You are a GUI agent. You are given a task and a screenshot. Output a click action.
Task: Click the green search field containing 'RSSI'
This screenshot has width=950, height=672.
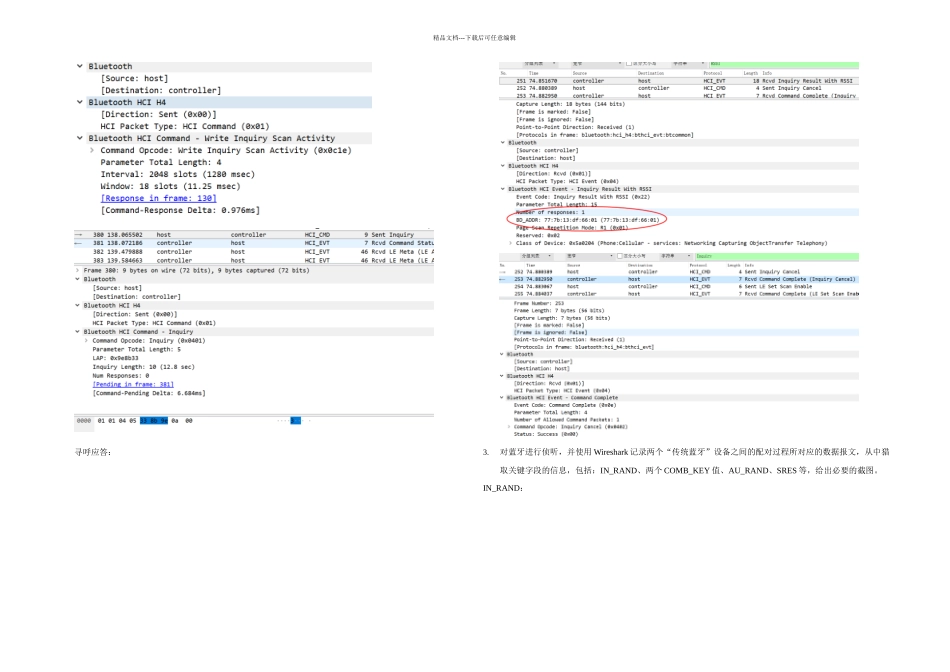coord(783,63)
